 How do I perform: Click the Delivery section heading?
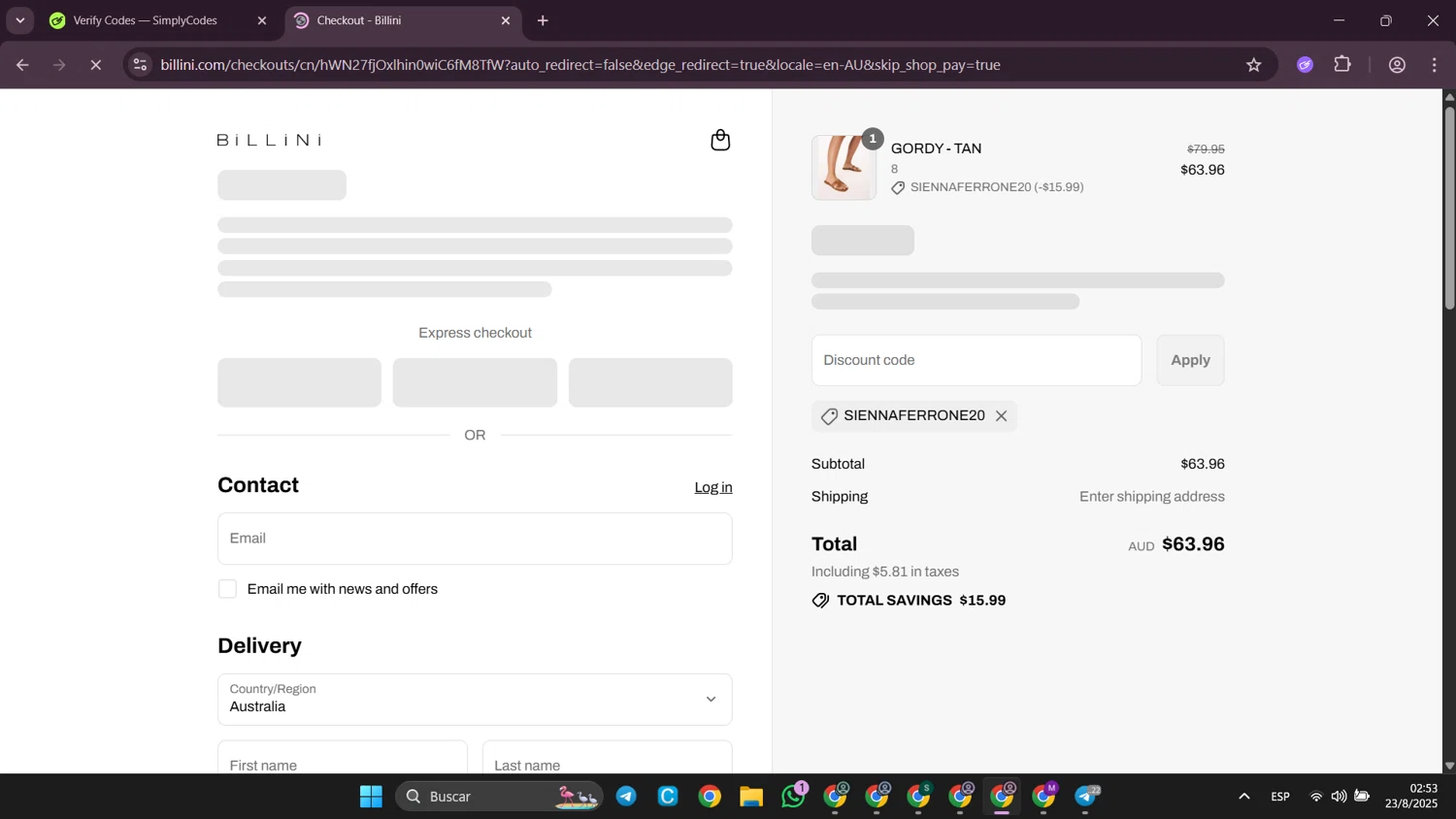[259, 645]
